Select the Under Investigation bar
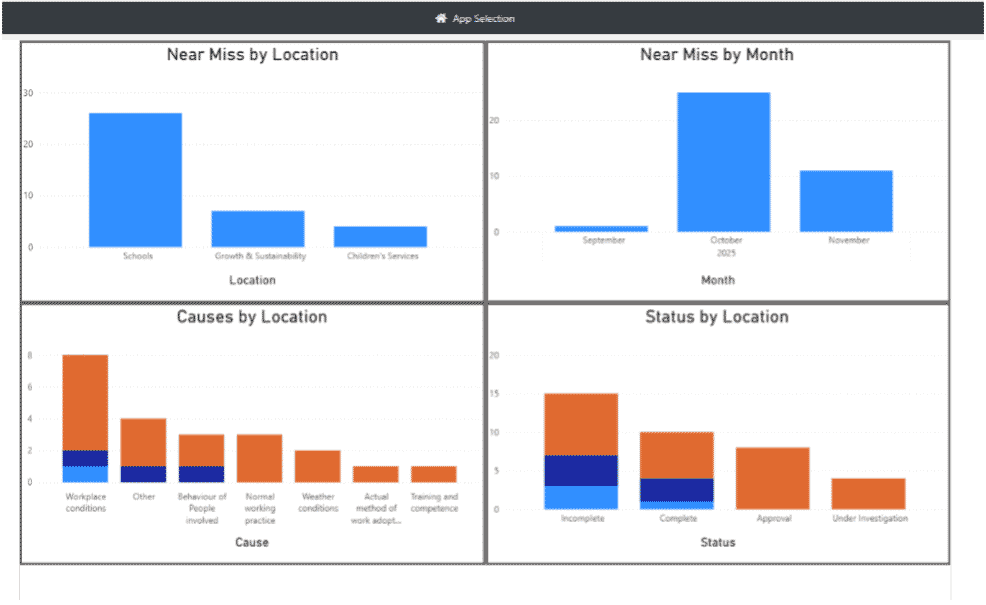The height and width of the screenshot is (605, 986). (x=868, y=494)
